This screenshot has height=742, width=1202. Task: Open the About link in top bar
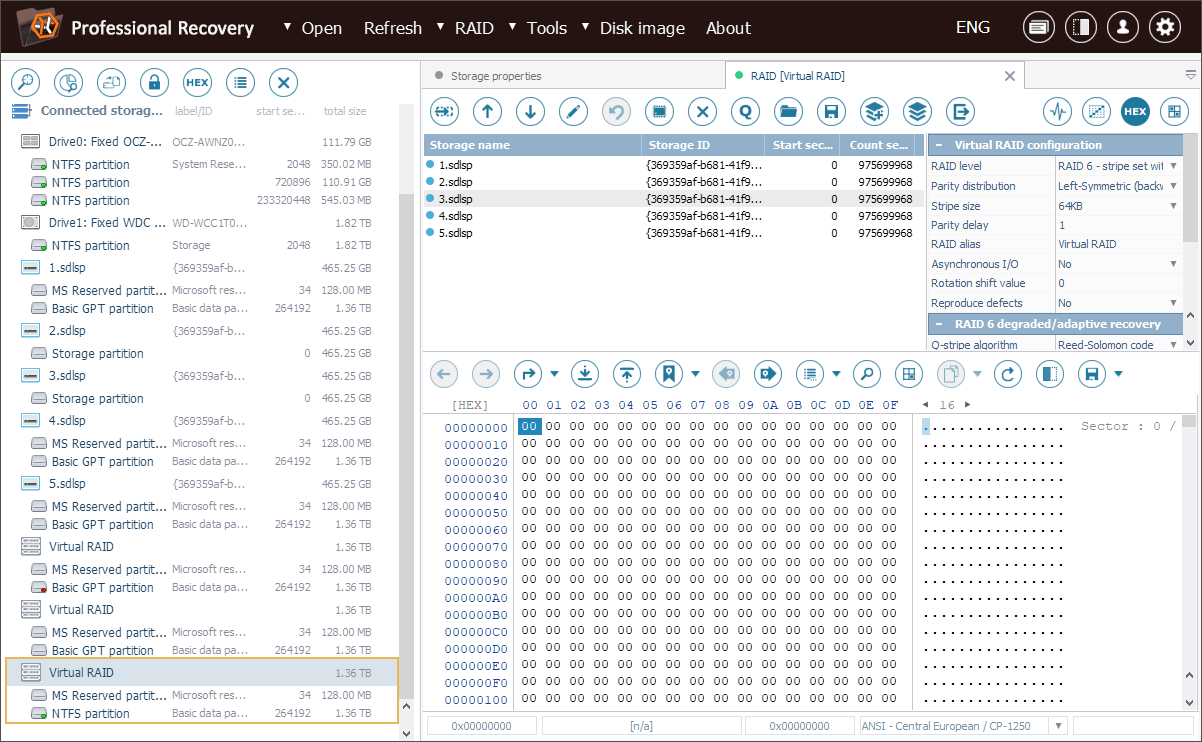pos(728,28)
